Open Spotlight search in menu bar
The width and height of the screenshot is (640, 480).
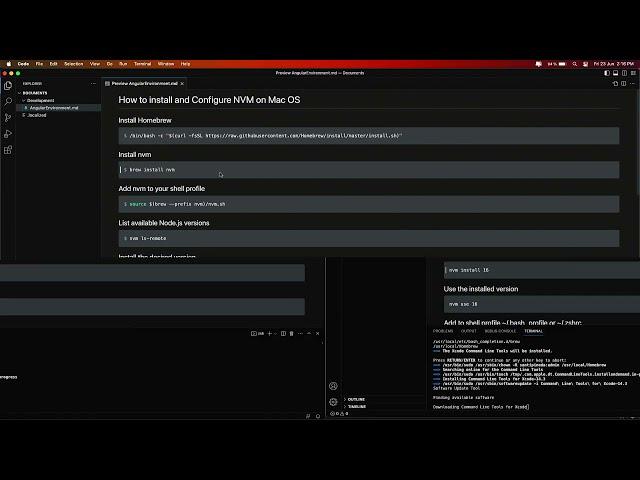coord(575,64)
